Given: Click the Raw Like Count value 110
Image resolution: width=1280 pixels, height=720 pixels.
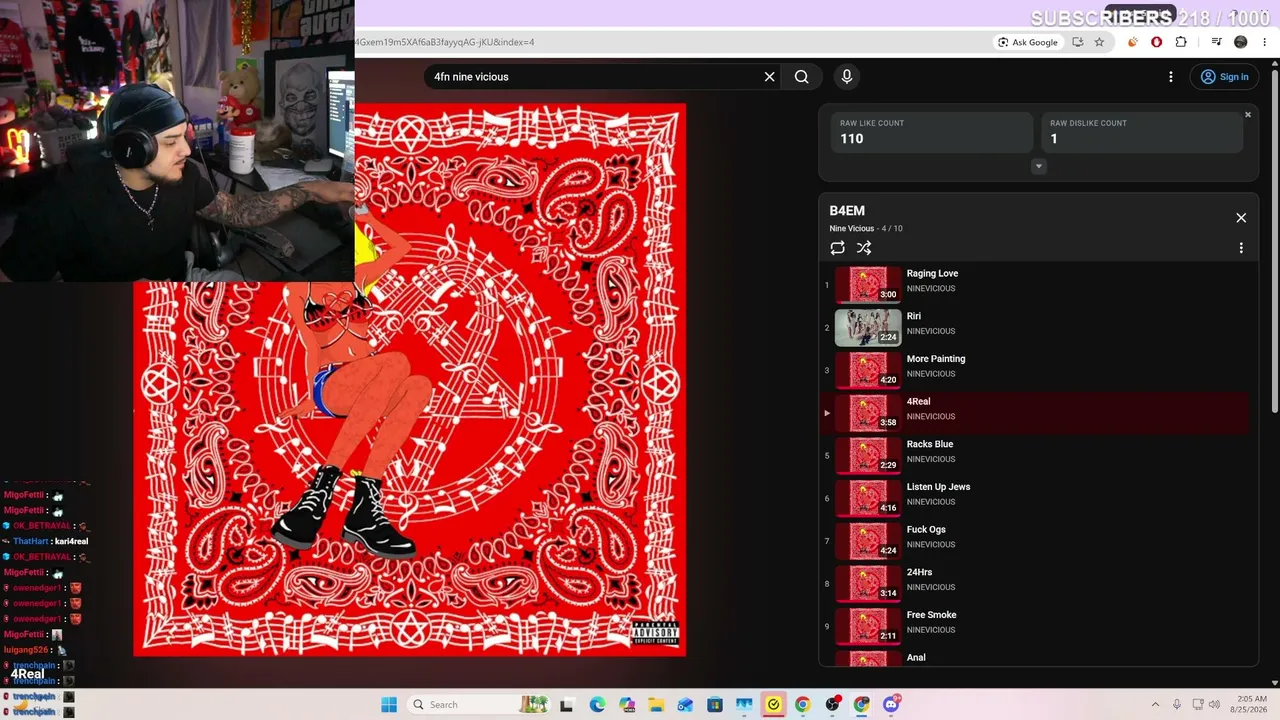Looking at the screenshot, I should pyautogui.click(x=851, y=139).
